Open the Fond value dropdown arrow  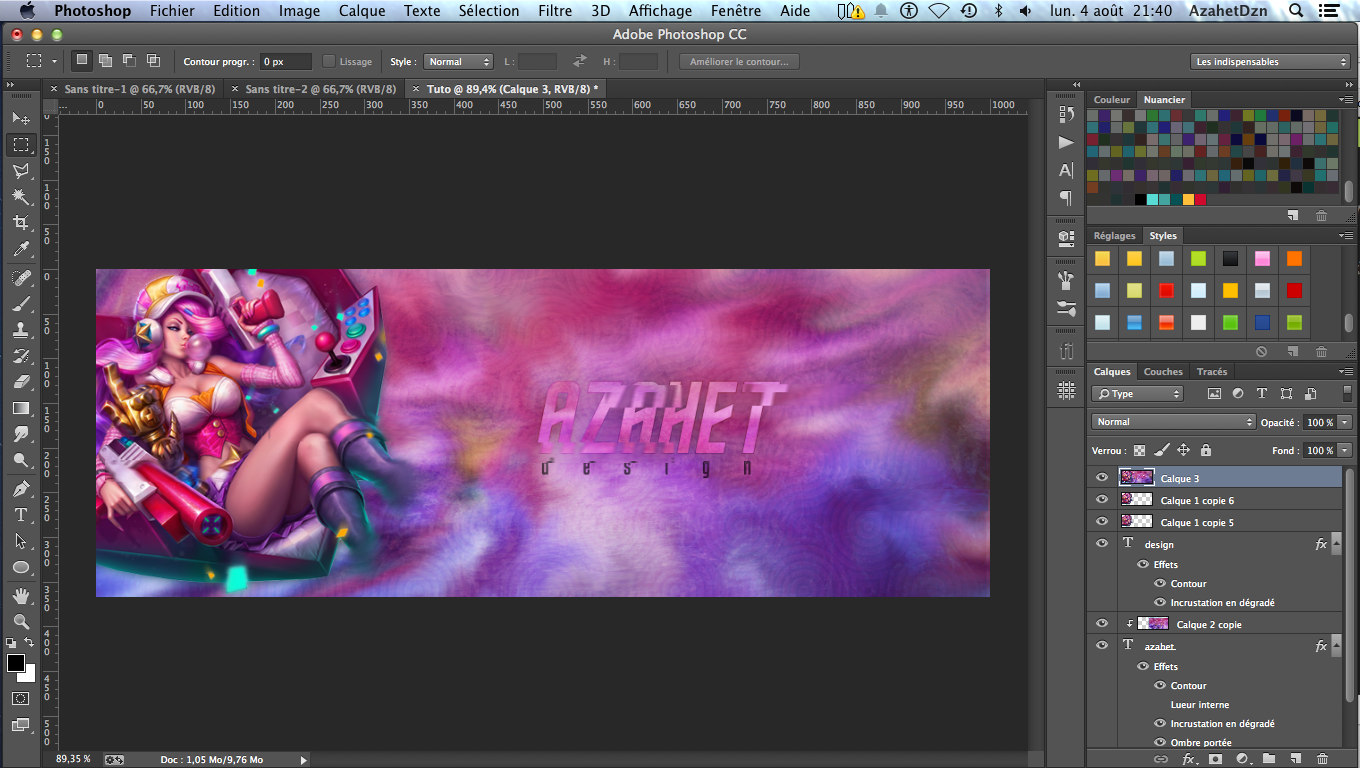point(1345,450)
